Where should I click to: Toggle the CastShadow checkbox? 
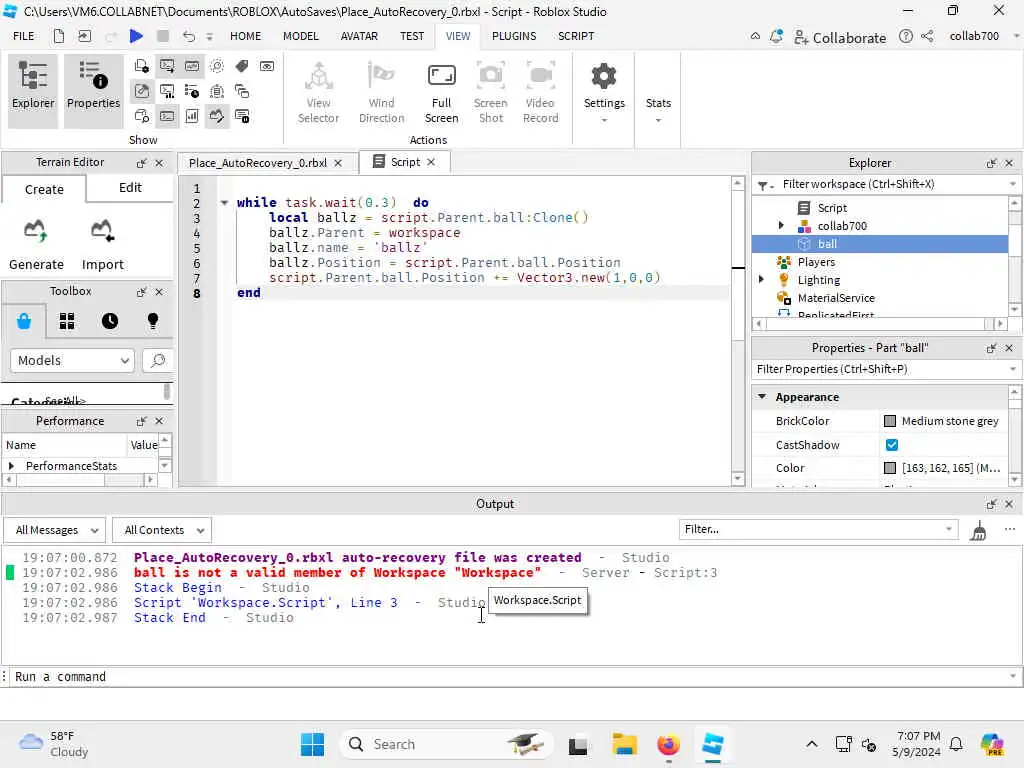[891, 445]
